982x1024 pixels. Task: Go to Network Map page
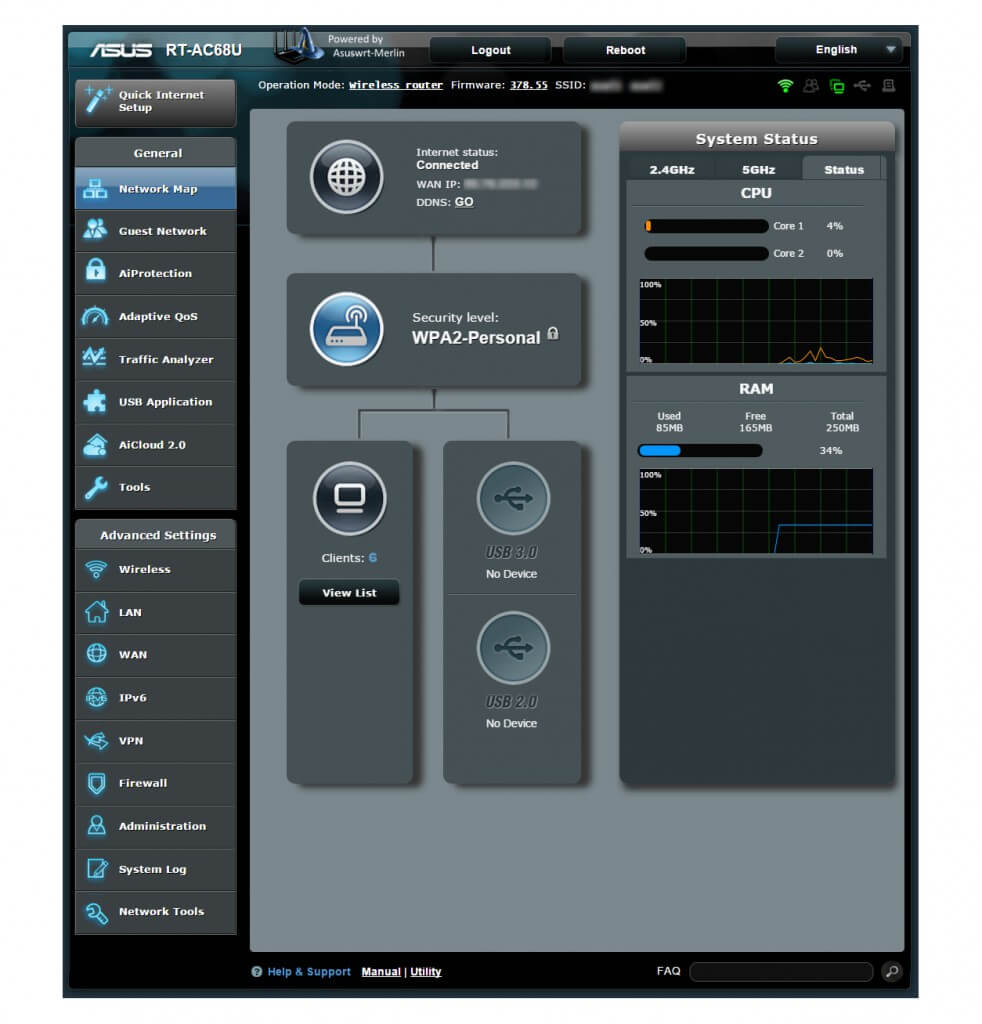pyautogui.click(x=155, y=189)
